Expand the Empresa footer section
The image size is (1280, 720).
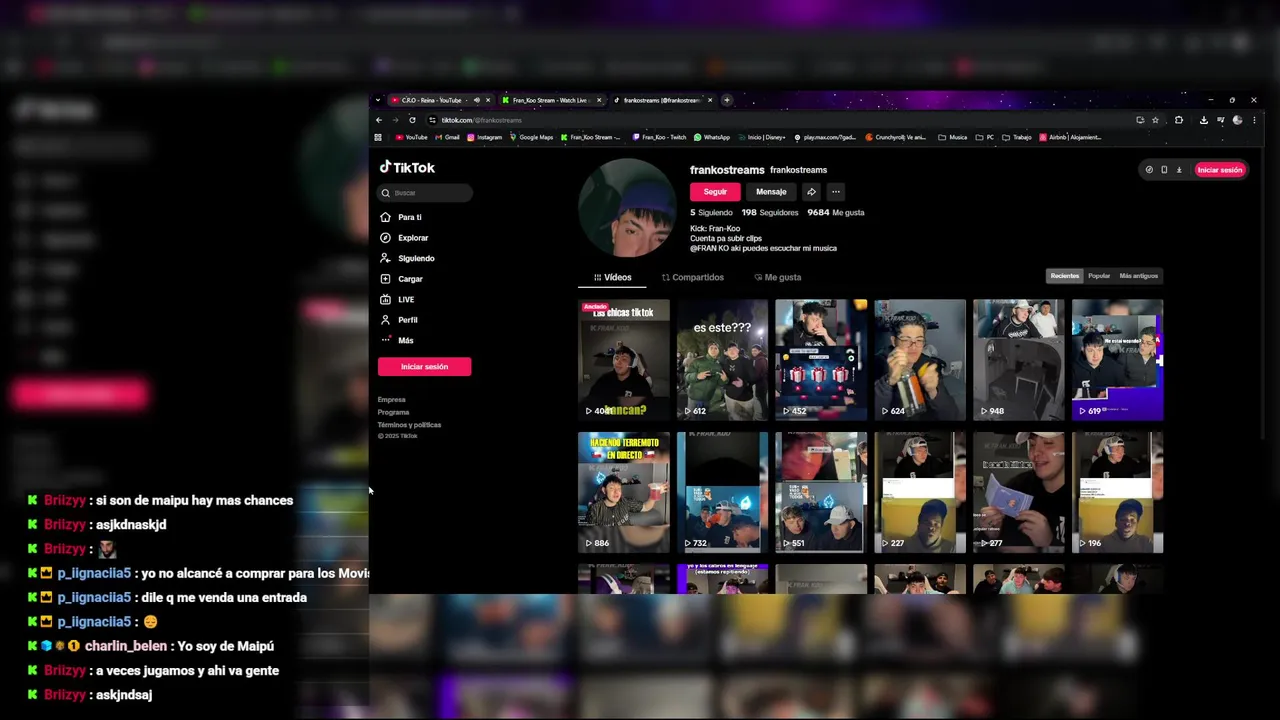[x=391, y=400]
